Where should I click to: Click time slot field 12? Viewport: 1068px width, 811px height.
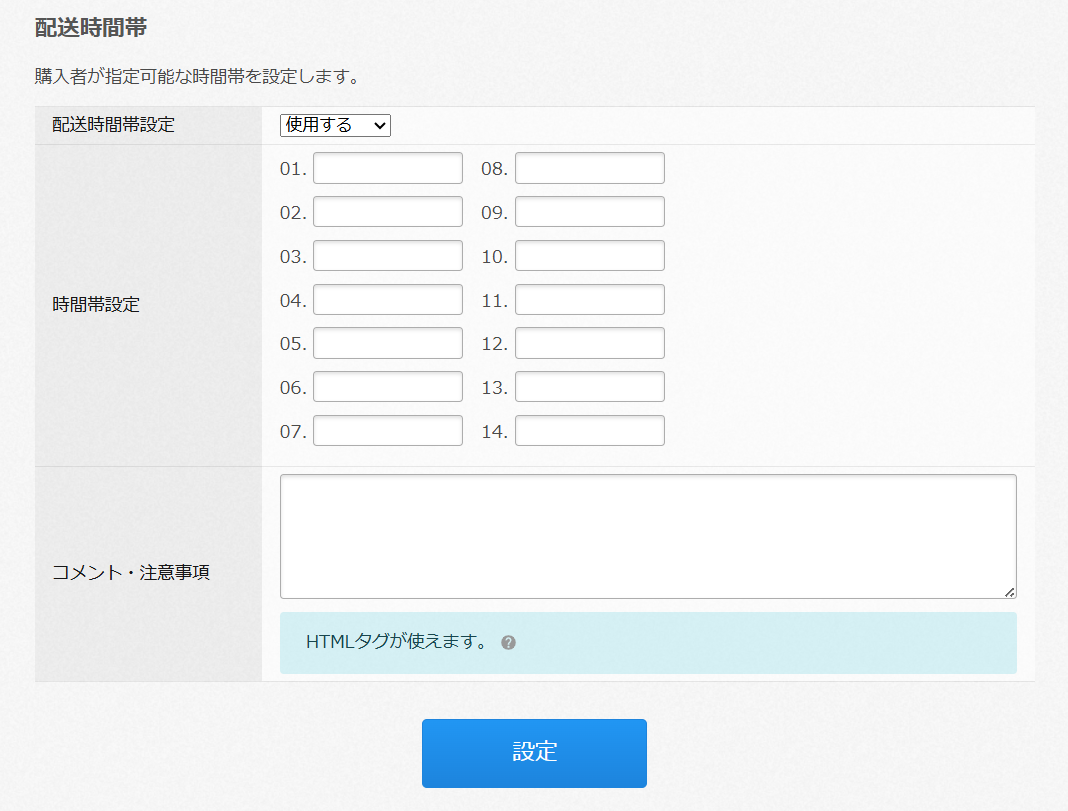tap(589, 343)
